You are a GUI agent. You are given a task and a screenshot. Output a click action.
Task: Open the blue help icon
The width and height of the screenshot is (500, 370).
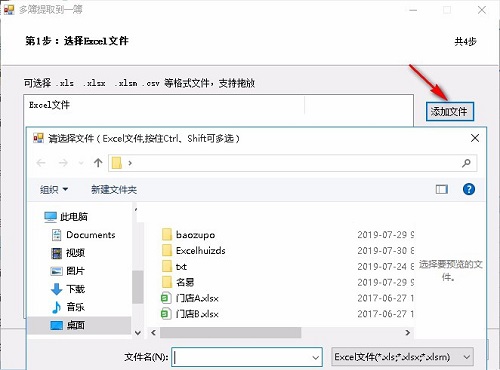pyautogui.click(x=469, y=189)
